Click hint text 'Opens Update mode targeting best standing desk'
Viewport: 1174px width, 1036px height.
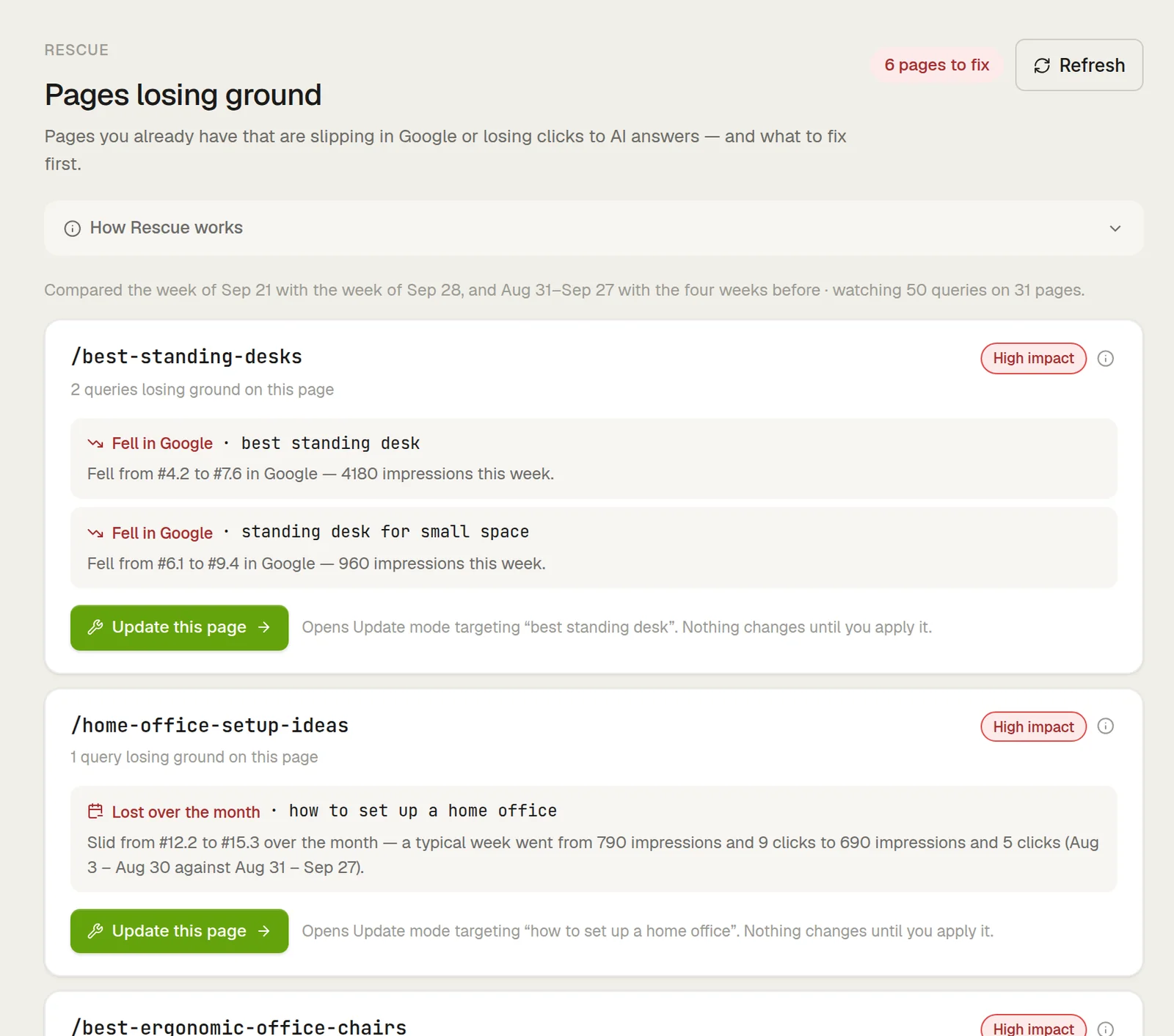[x=616, y=627]
